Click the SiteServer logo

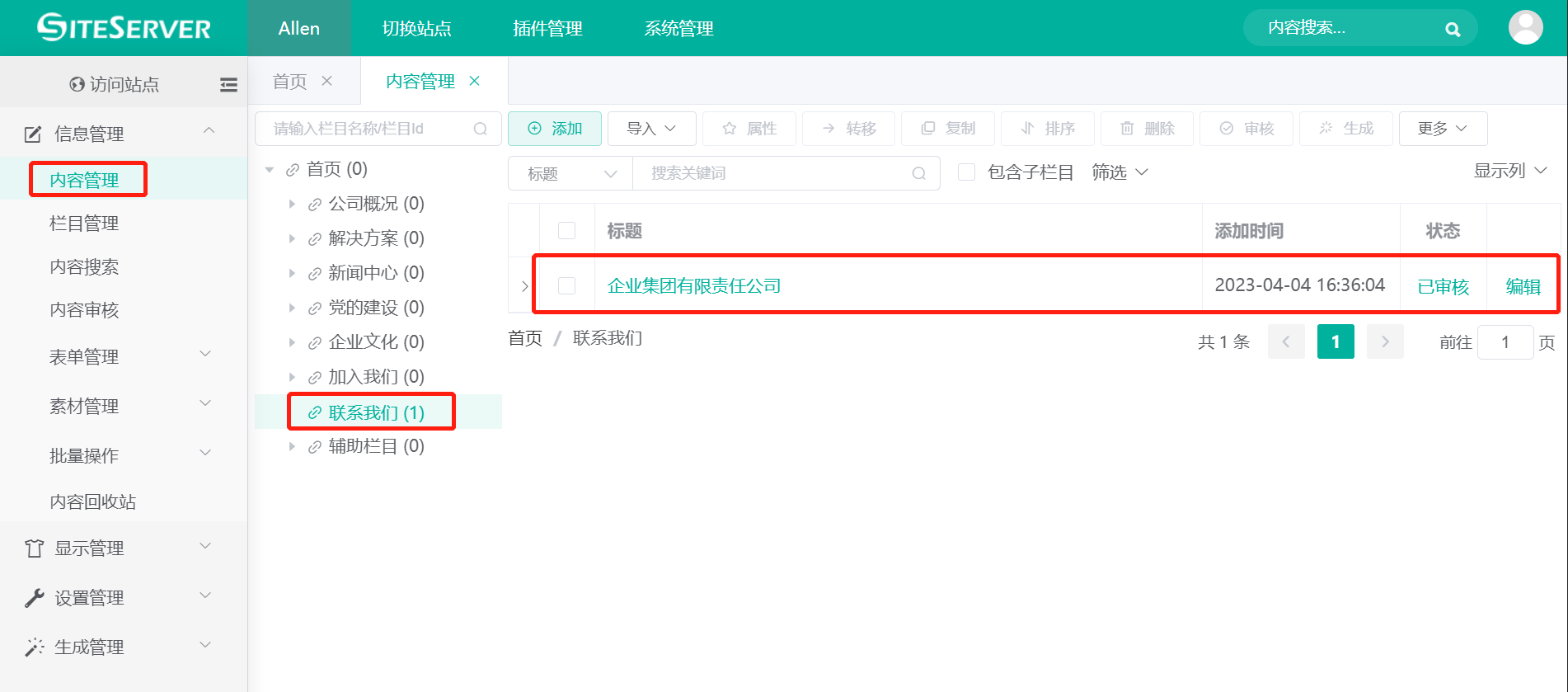124,28
